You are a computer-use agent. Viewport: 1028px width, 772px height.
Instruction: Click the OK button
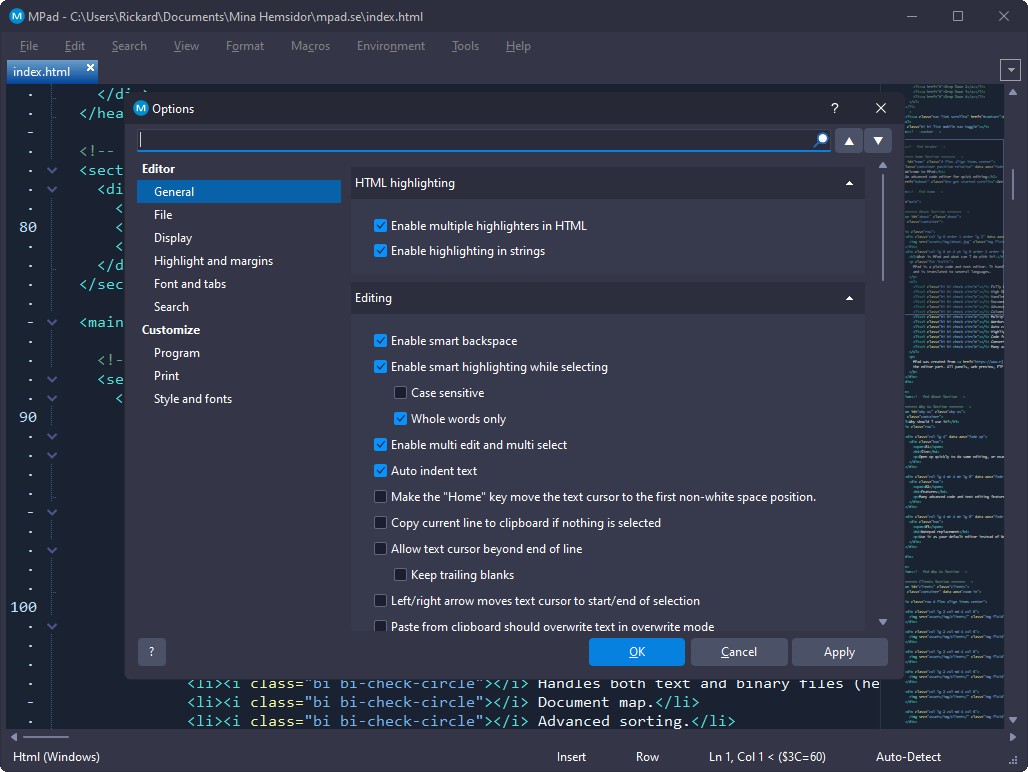[x=637, y=652]
